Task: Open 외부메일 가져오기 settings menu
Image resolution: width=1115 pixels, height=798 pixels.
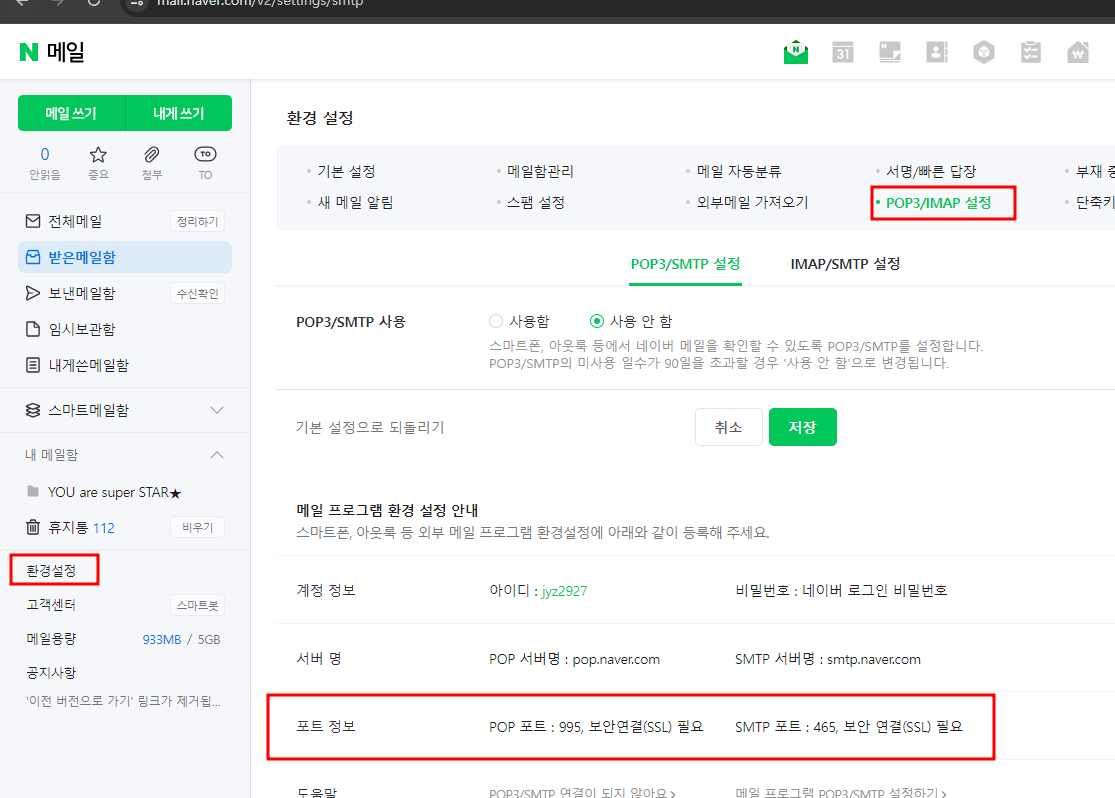Action: 752,203
